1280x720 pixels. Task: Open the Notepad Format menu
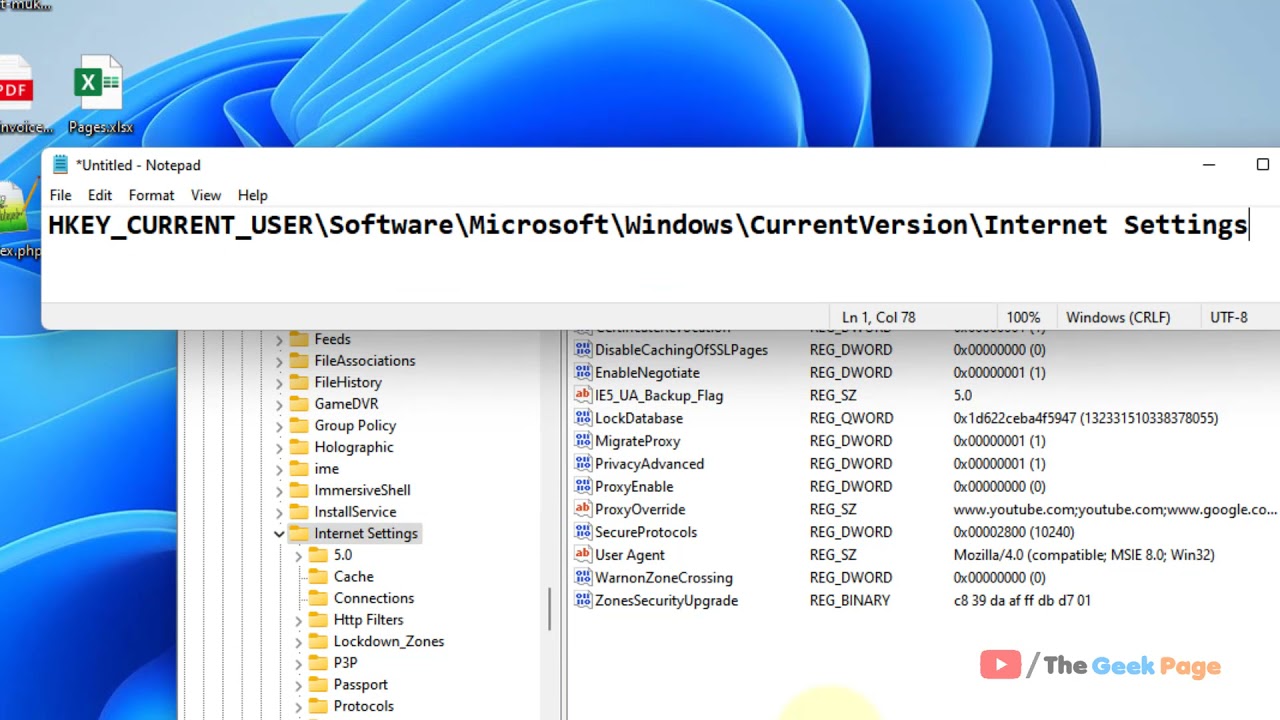pyautogui.click(x=151, y=195)
